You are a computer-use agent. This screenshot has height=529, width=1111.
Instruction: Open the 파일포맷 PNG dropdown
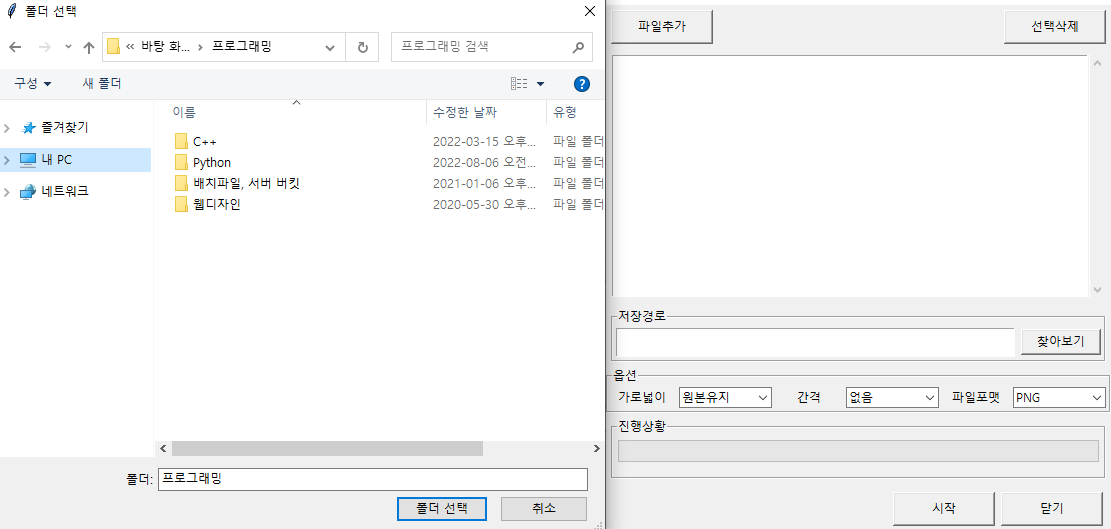tap(1059, 397)
